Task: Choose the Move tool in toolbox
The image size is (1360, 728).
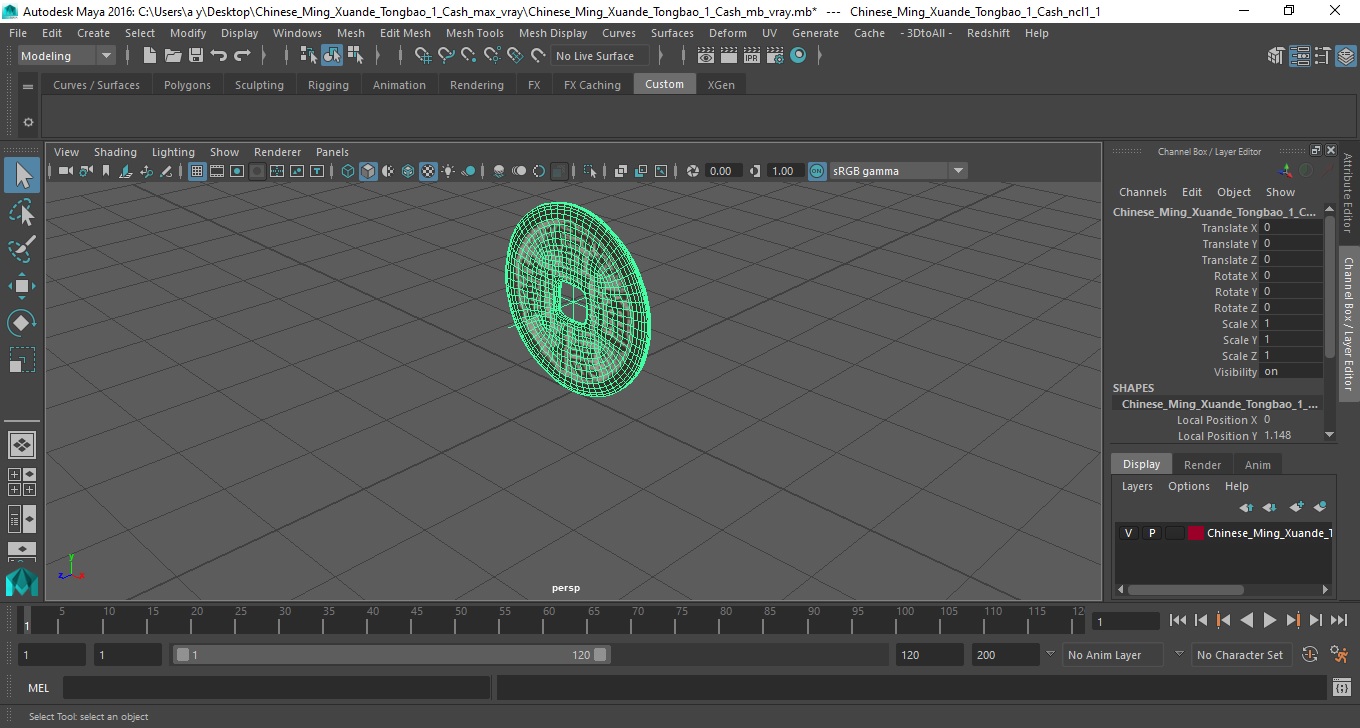Action: 22,286
